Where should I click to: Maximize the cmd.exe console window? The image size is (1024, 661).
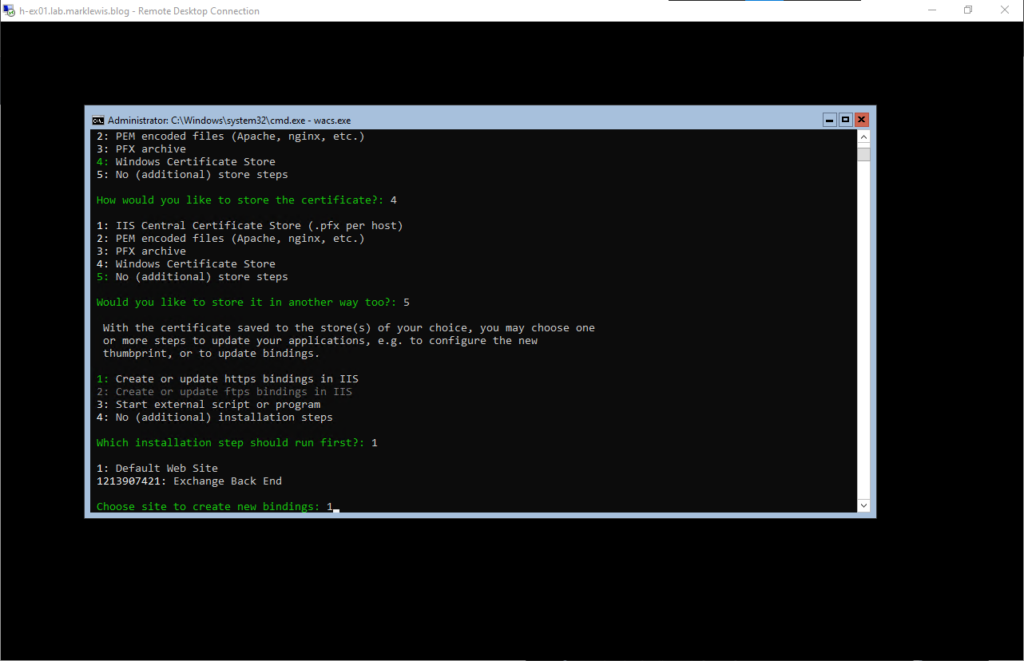coord(845,120)
